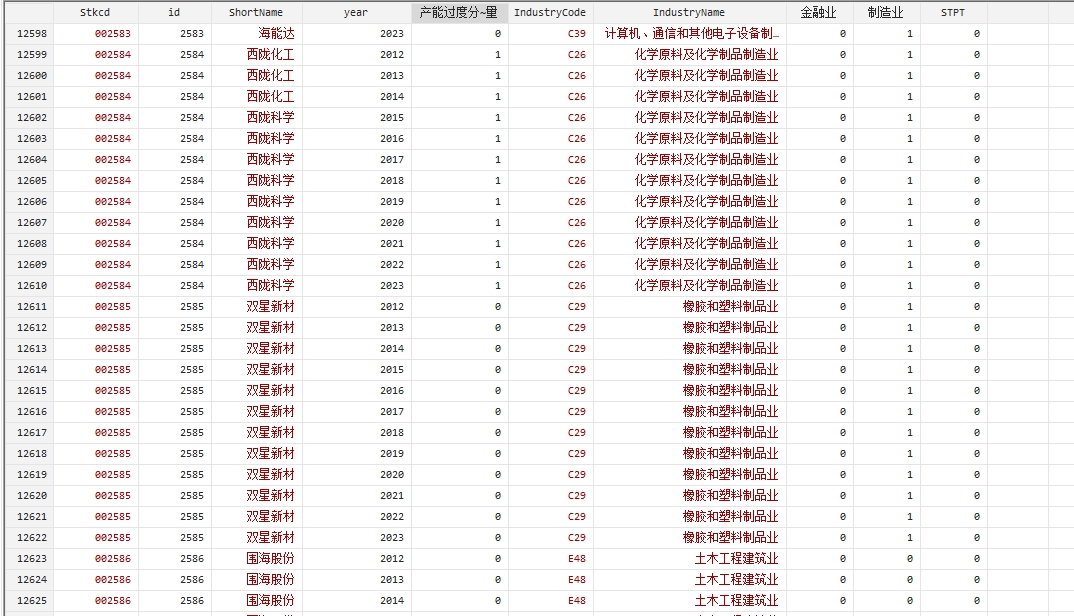Screen dimensions: 1074x616
Task: Click IndustryCode C29 in row 12612
Action: pos(577,328)
